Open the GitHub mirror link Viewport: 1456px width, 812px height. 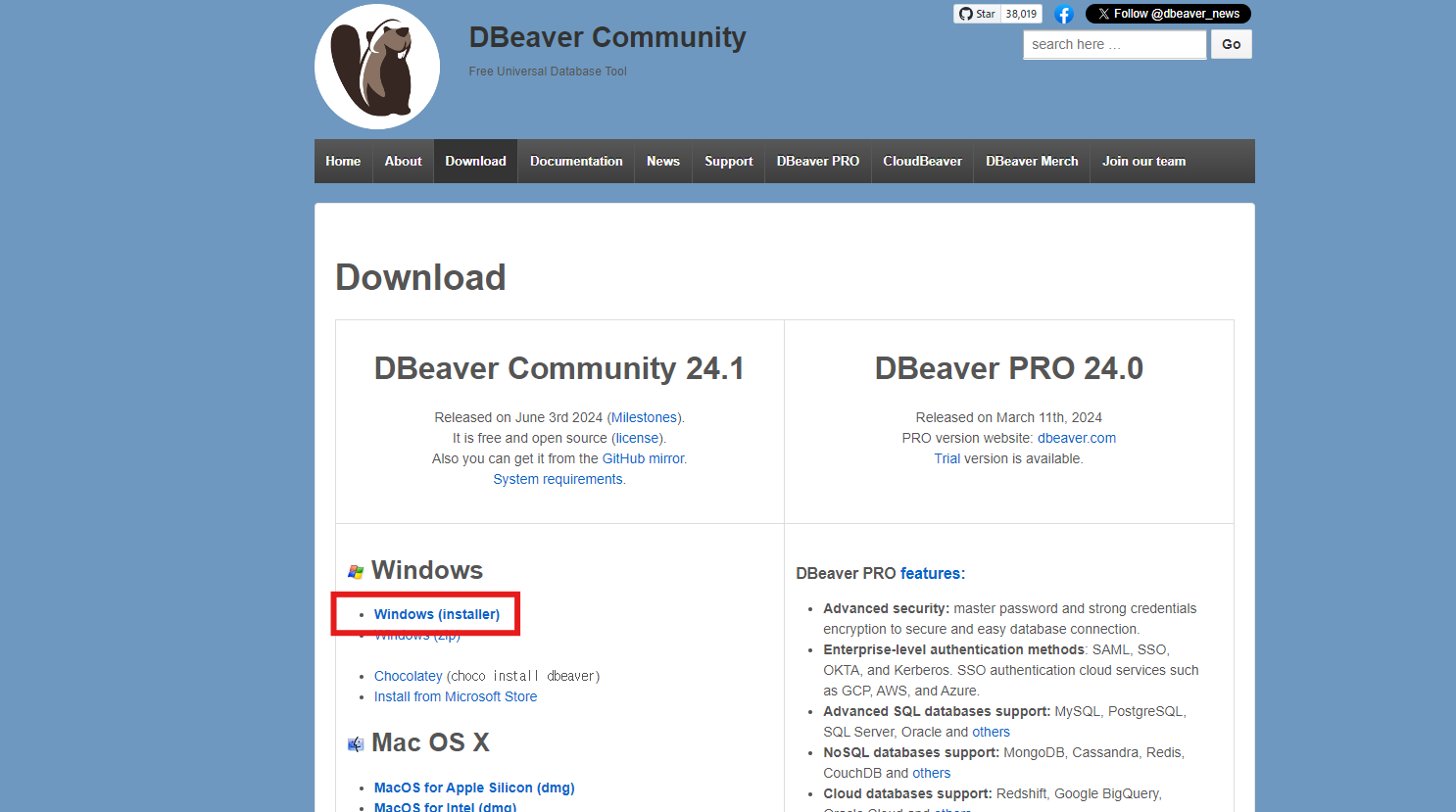point(643,458)
